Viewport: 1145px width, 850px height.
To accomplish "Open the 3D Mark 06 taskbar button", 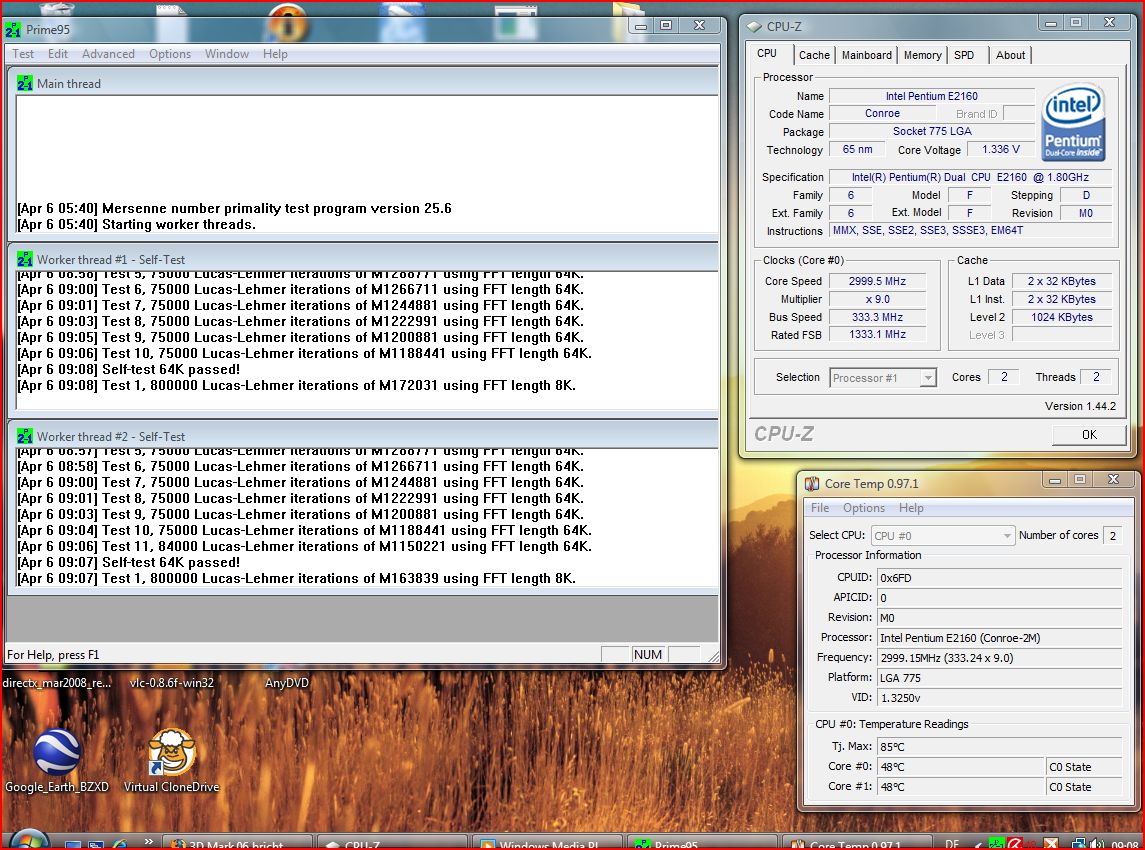I will coord(237,843).
